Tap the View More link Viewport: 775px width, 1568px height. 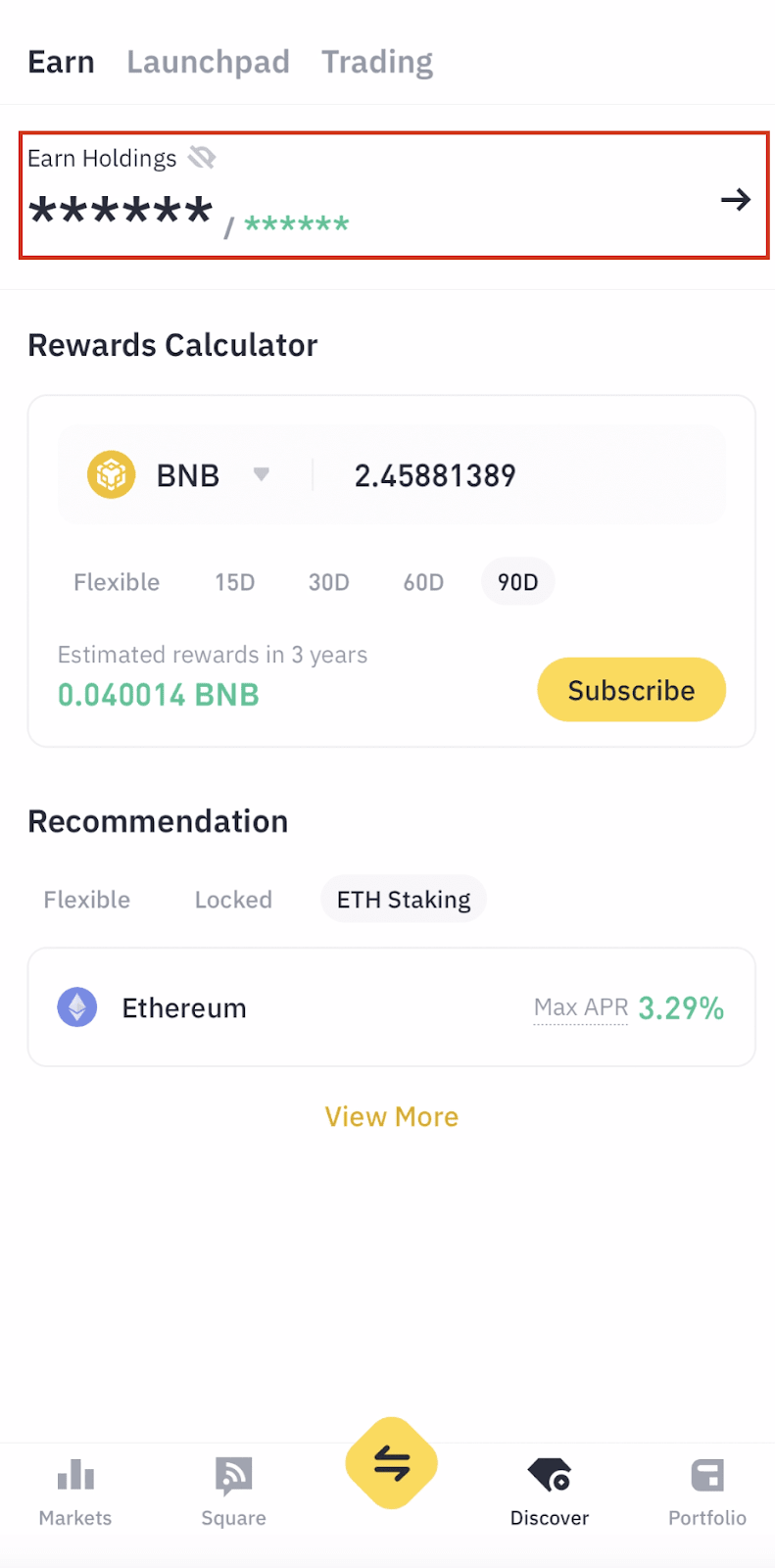(x=392, y=1117)
